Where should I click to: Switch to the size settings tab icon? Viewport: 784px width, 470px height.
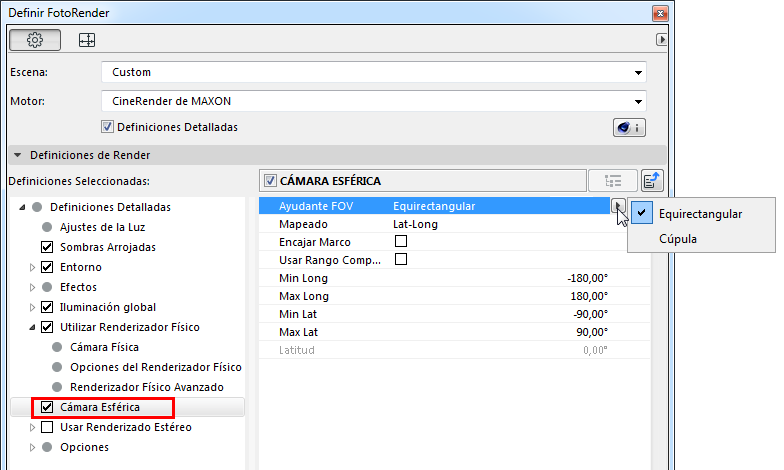[x=87, y=40]
